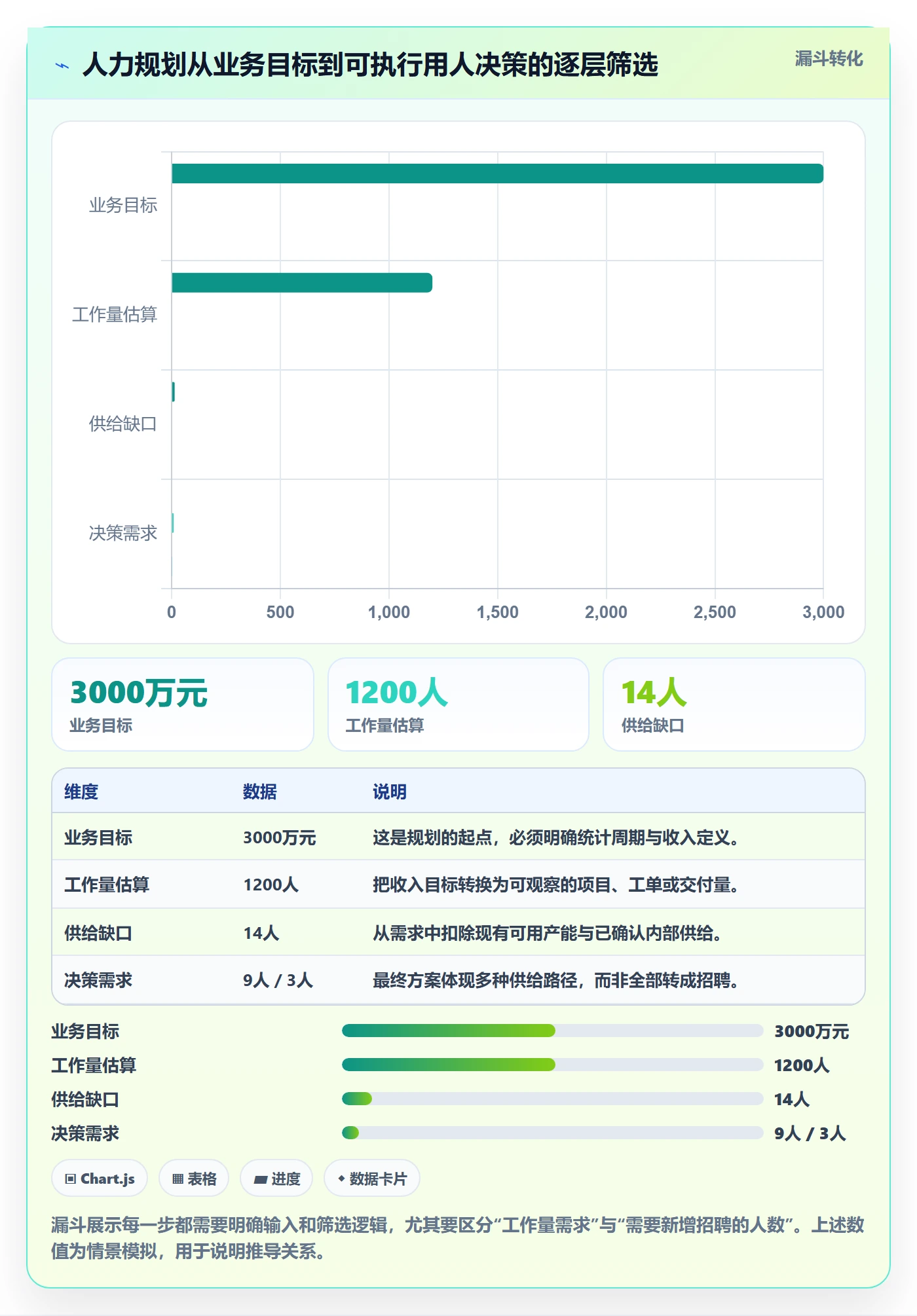917x1316 pixels.
Task: Open the 14人 data card
Action: (x=734, y=704)
